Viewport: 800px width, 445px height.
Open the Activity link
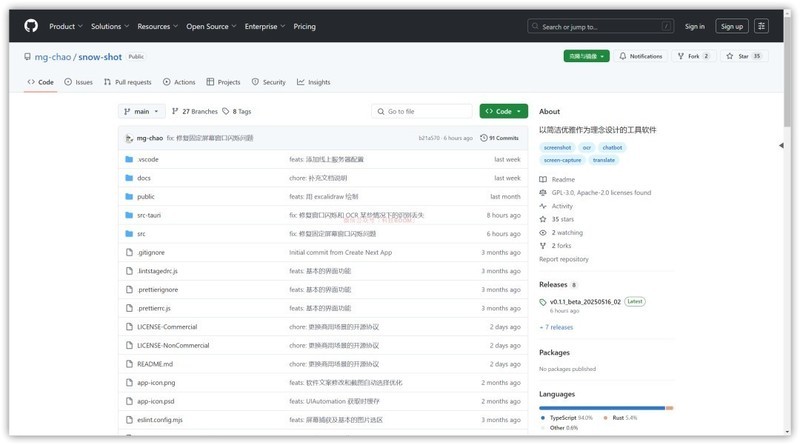tap(556, 206)
